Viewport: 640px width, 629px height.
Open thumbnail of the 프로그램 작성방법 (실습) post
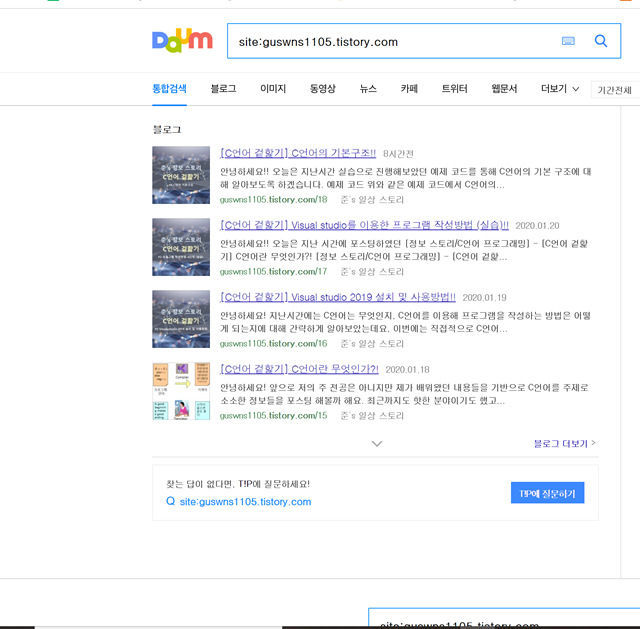tap(181, 247)
